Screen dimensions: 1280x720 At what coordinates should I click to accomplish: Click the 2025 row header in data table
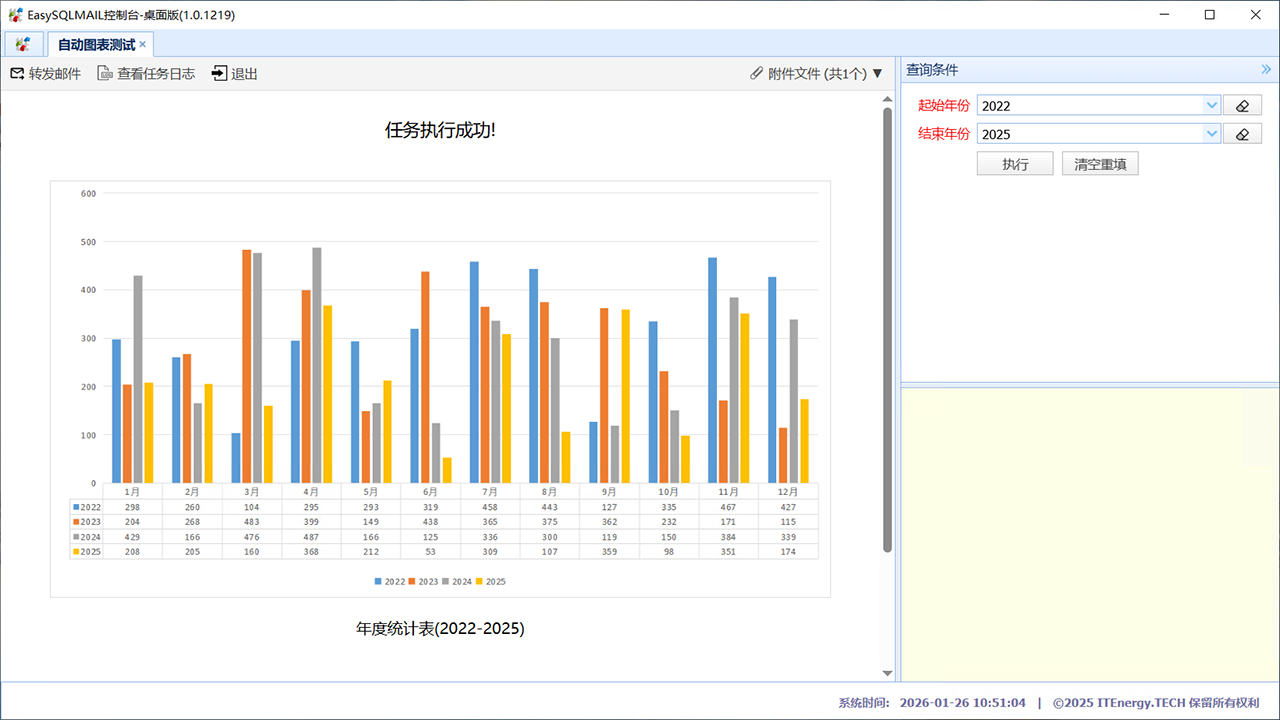[x=87, y=552]
